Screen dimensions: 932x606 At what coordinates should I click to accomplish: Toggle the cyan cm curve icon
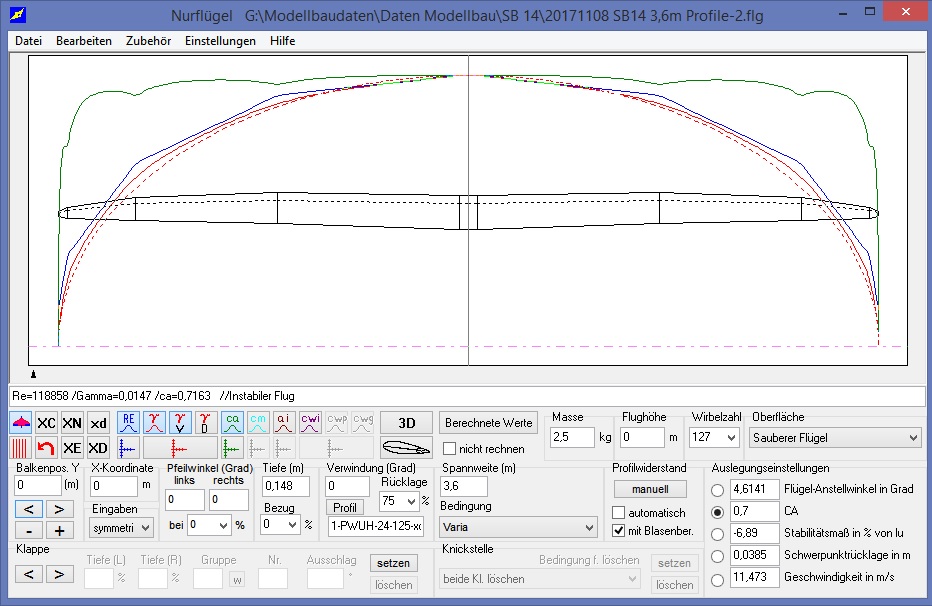click(x=257, y=423)
